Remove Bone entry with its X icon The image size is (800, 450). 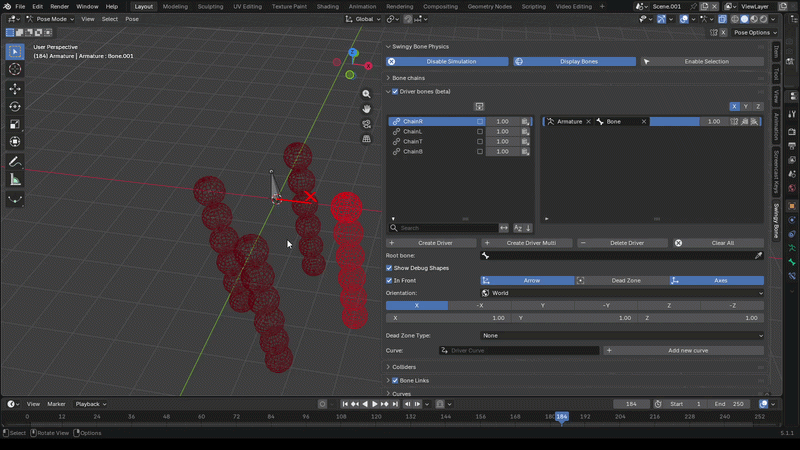point(644,121)
